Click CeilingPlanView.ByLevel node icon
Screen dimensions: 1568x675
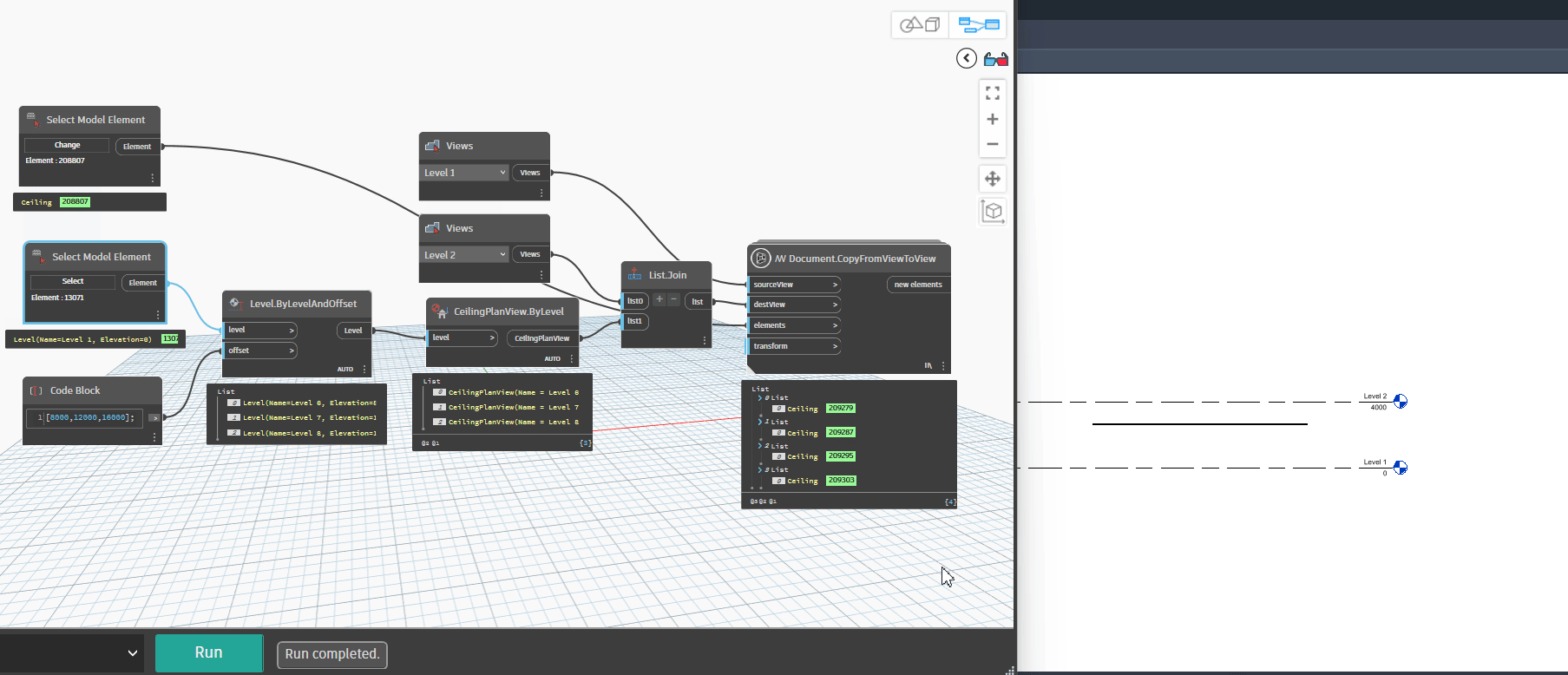click(x=439, y=311)
